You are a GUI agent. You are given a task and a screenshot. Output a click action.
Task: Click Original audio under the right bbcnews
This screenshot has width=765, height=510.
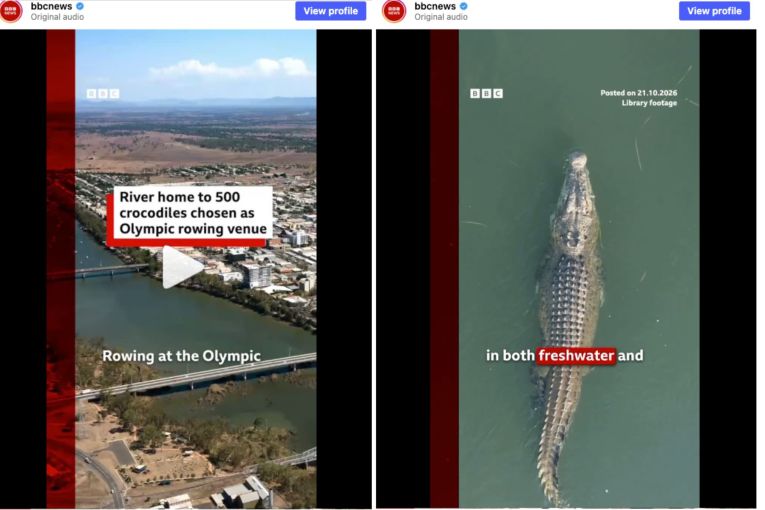click(x=441, y=17)
